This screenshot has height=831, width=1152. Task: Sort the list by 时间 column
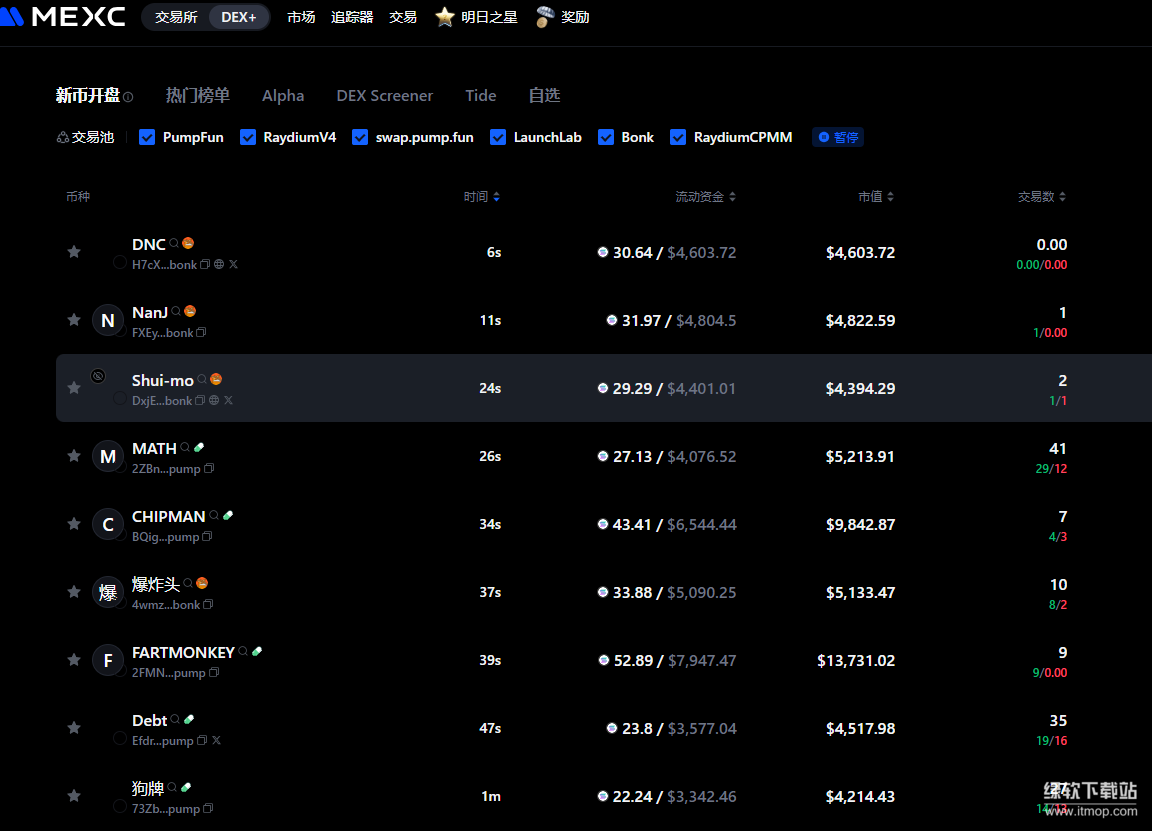click(482, 197)
